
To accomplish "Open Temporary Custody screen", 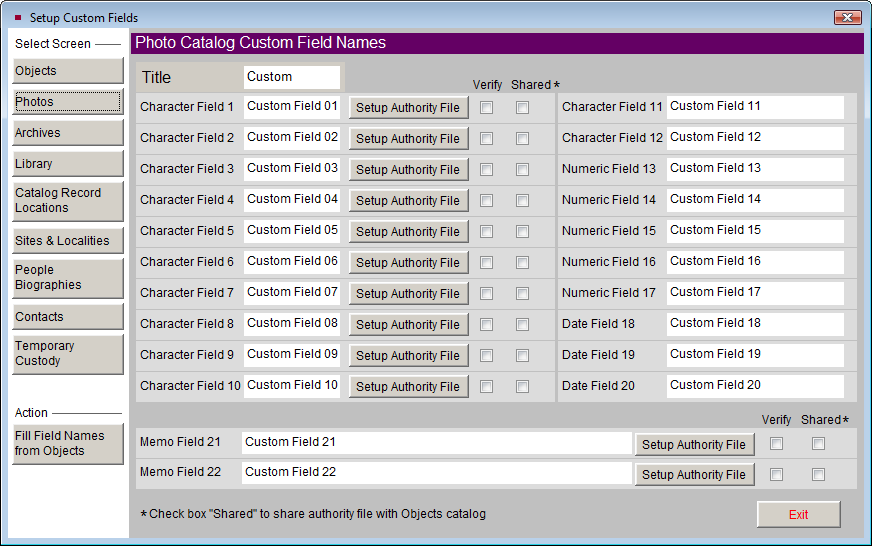I will point(67,354).
